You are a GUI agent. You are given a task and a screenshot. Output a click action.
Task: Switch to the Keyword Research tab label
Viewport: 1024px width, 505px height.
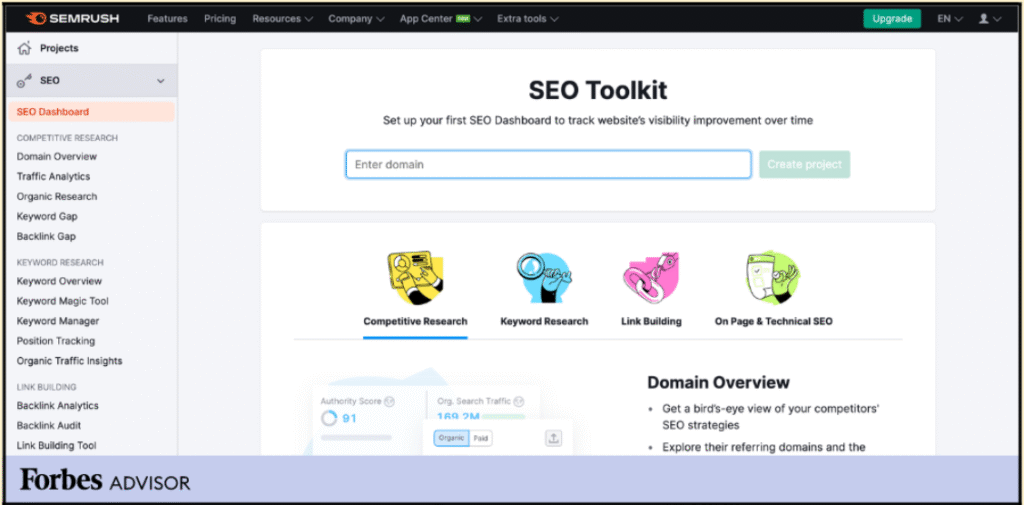(x=544, y=321)
